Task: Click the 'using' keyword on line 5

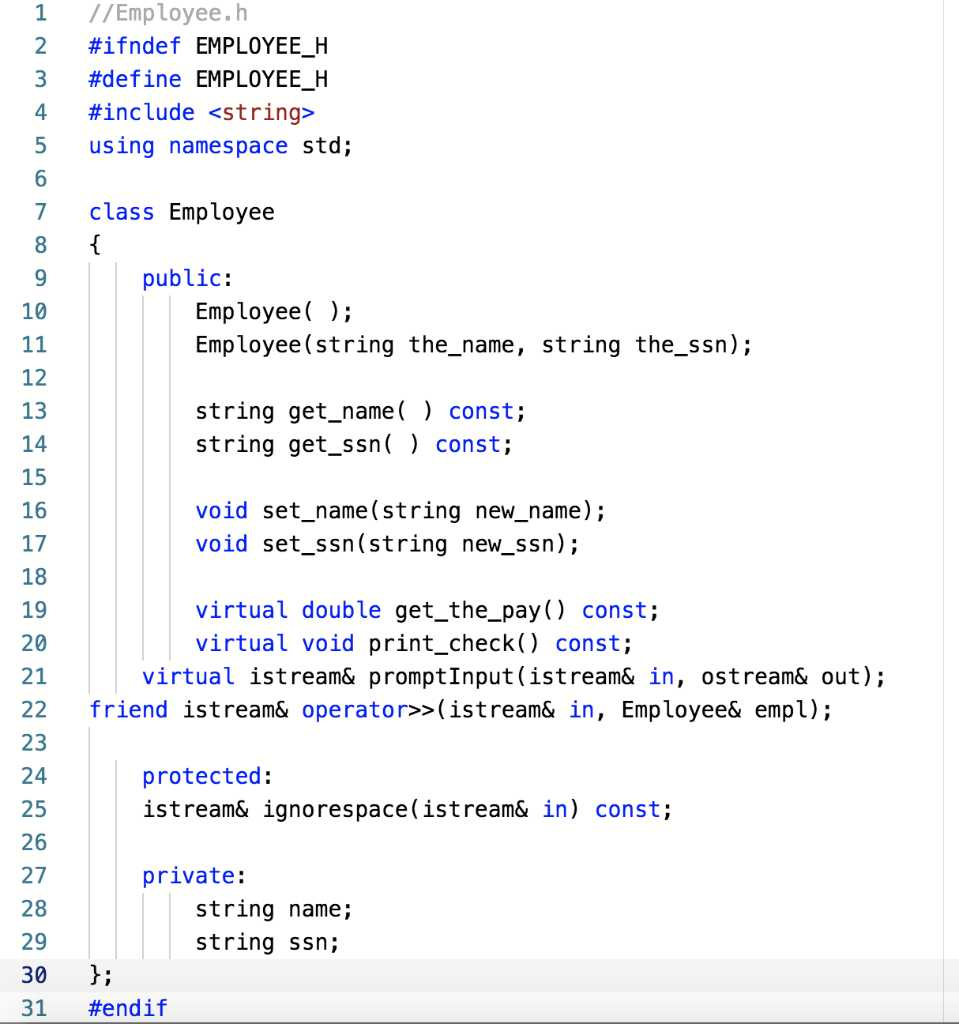Action: click(122, 146)
